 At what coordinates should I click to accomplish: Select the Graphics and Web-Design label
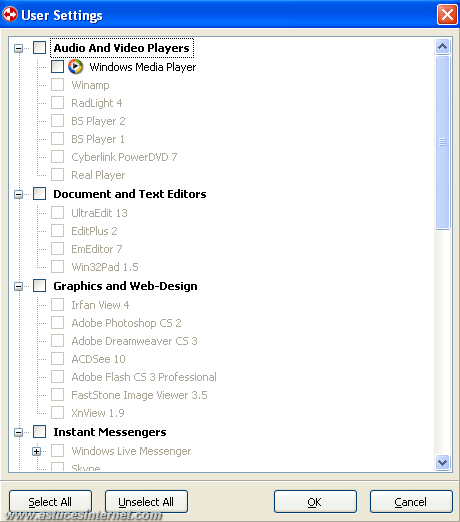(x=125, y=286)
